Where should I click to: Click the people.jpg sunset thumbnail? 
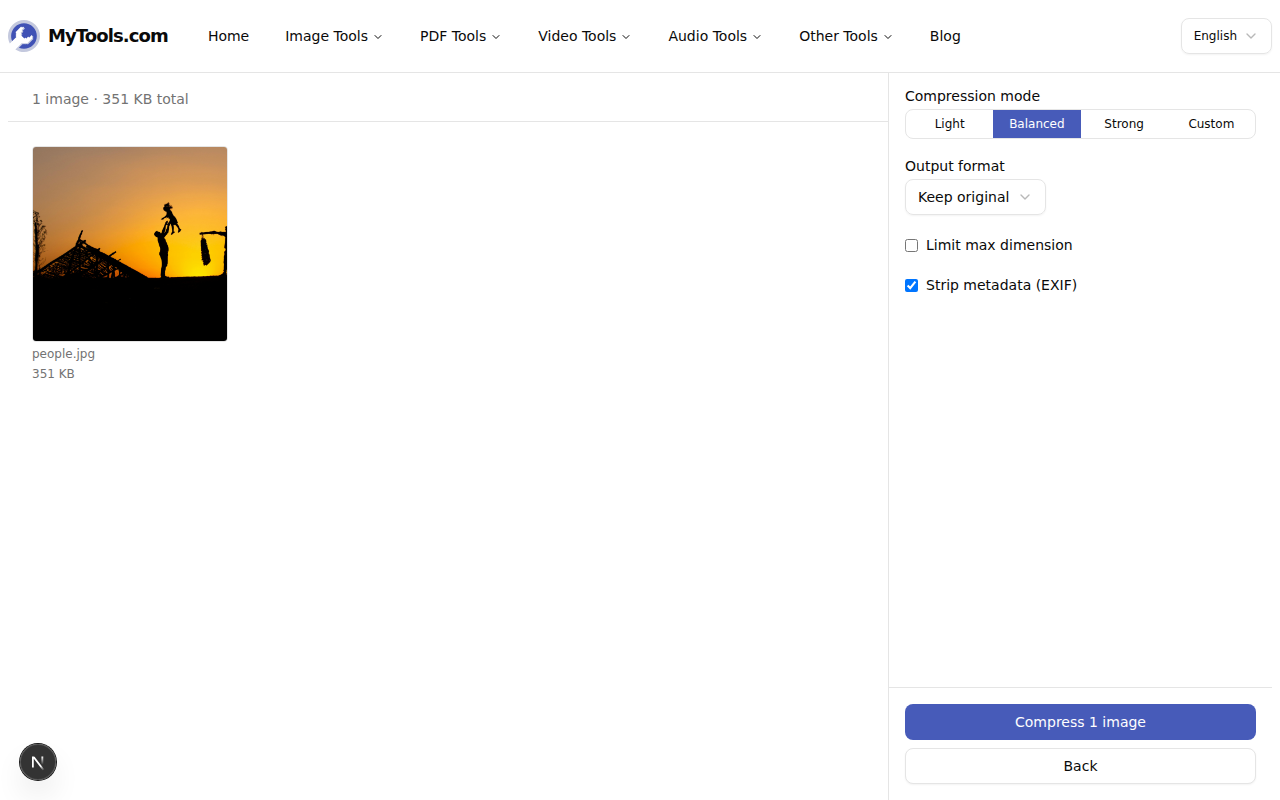130,244
